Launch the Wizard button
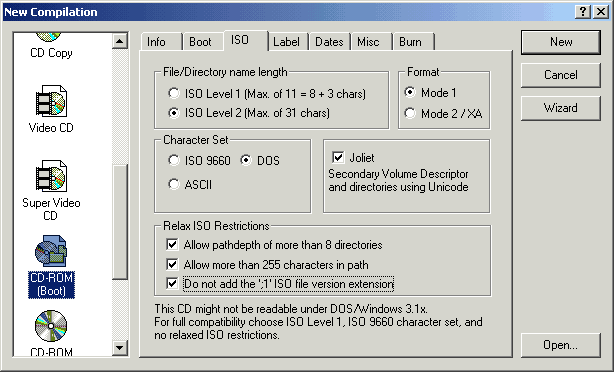Viewport: 614px width, 372px height. [561, 108]
